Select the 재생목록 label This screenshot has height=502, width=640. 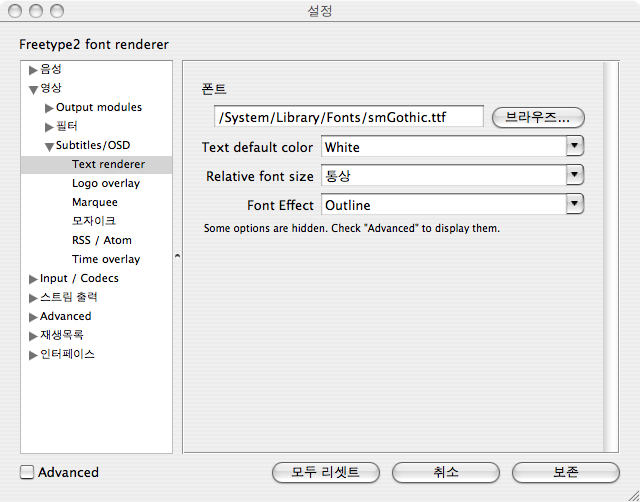pyautogui.click(x=62, y=335)
